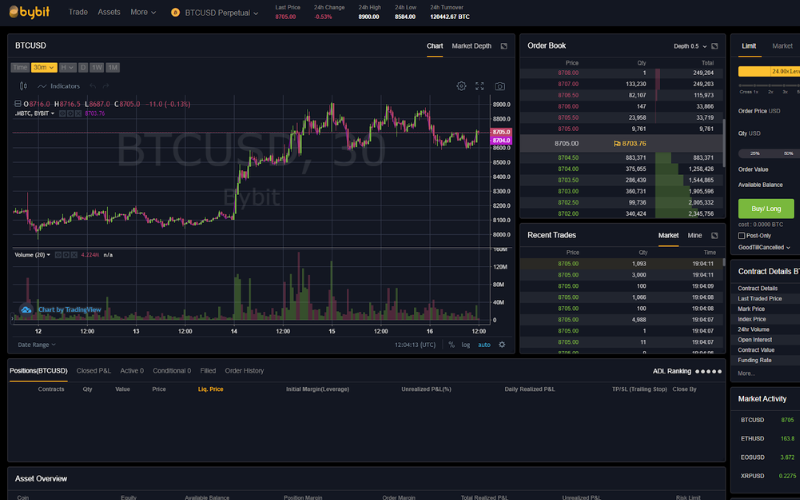800x500 pixels.
Task: Click the Buy/ Long button
Action: (766, 209)
